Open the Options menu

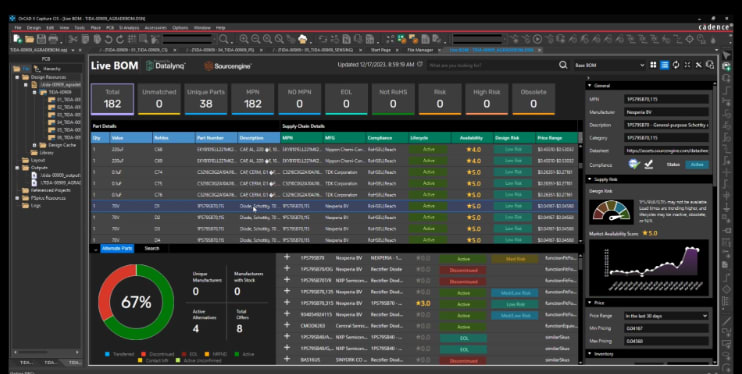[x=180, y=28]
